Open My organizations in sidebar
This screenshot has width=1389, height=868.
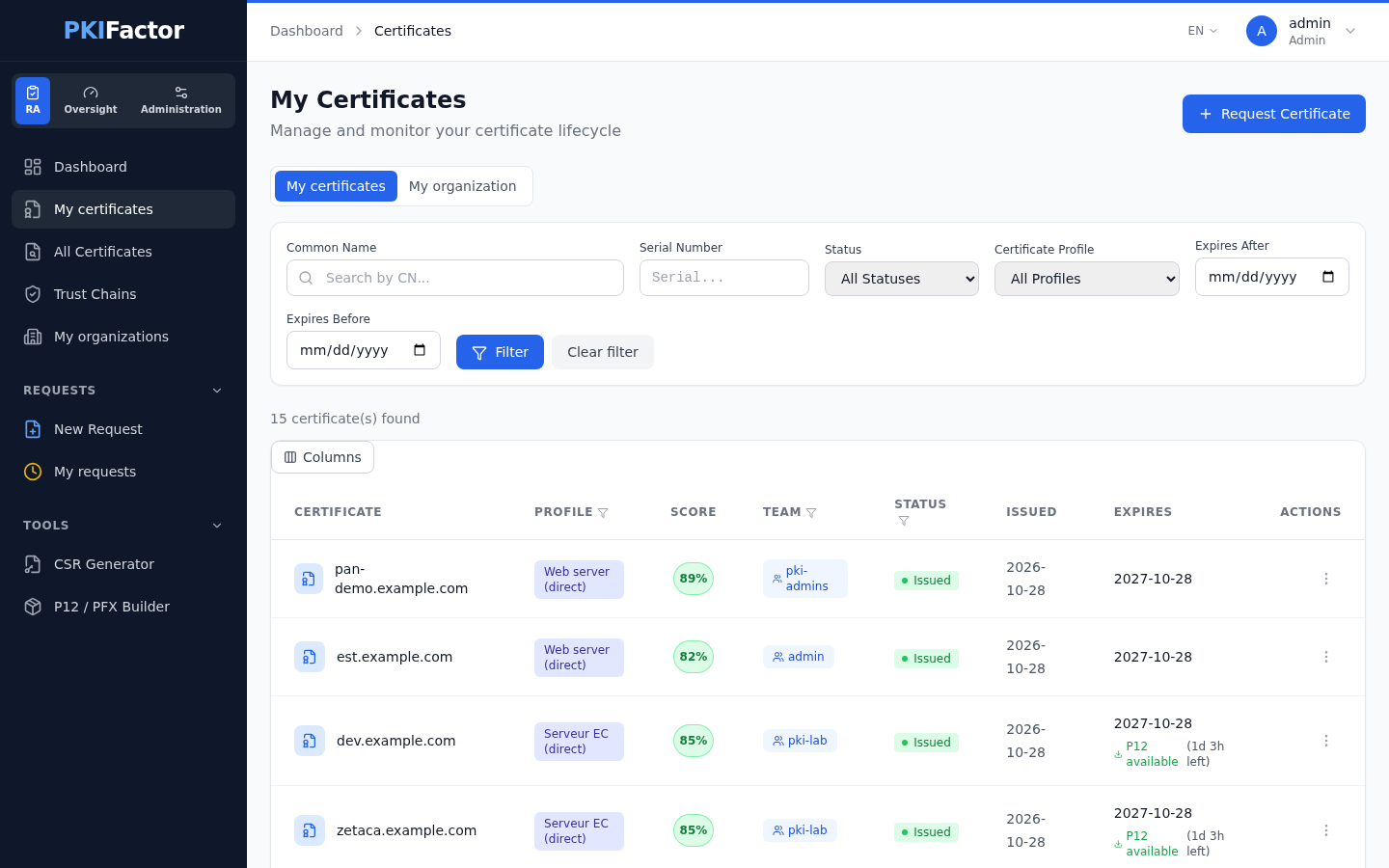tap(123, 337)
